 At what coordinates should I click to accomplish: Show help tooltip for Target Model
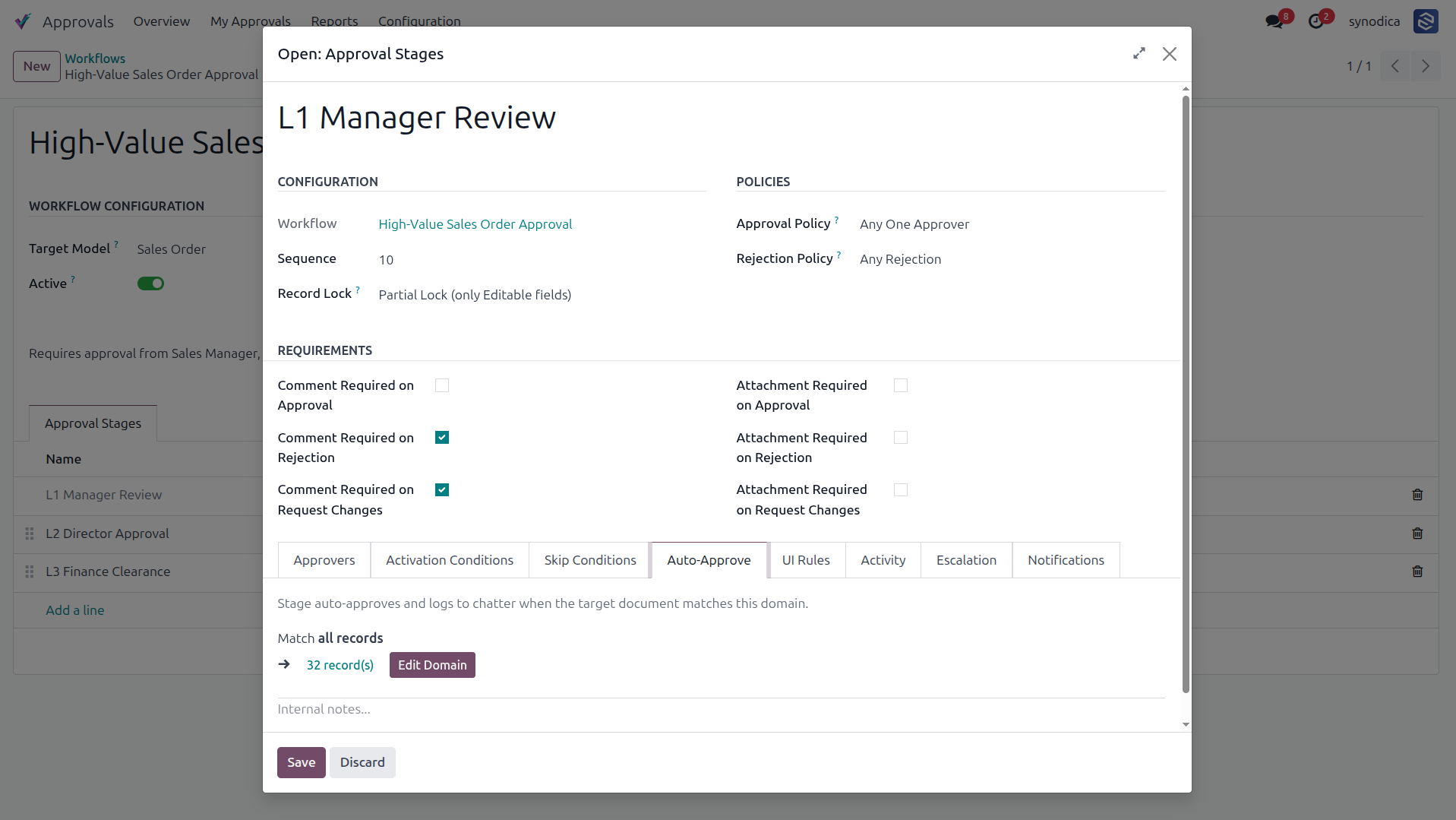tap(116, 245)
